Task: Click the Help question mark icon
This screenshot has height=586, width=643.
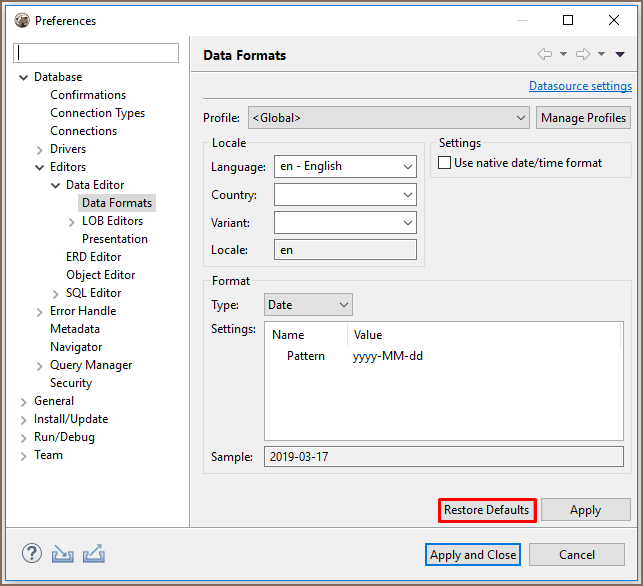Action: 32,553
